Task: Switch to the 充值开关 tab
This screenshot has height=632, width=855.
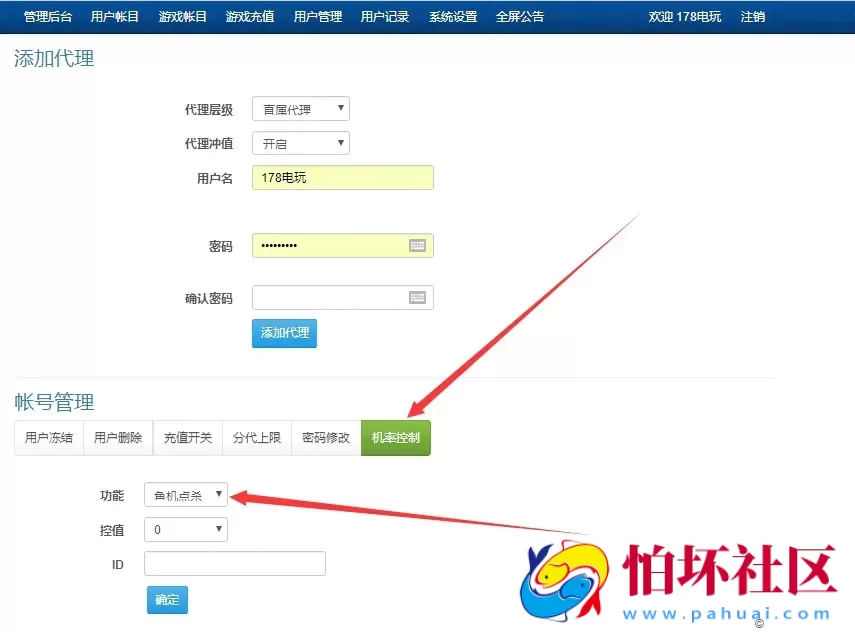Action: (186, 438)
